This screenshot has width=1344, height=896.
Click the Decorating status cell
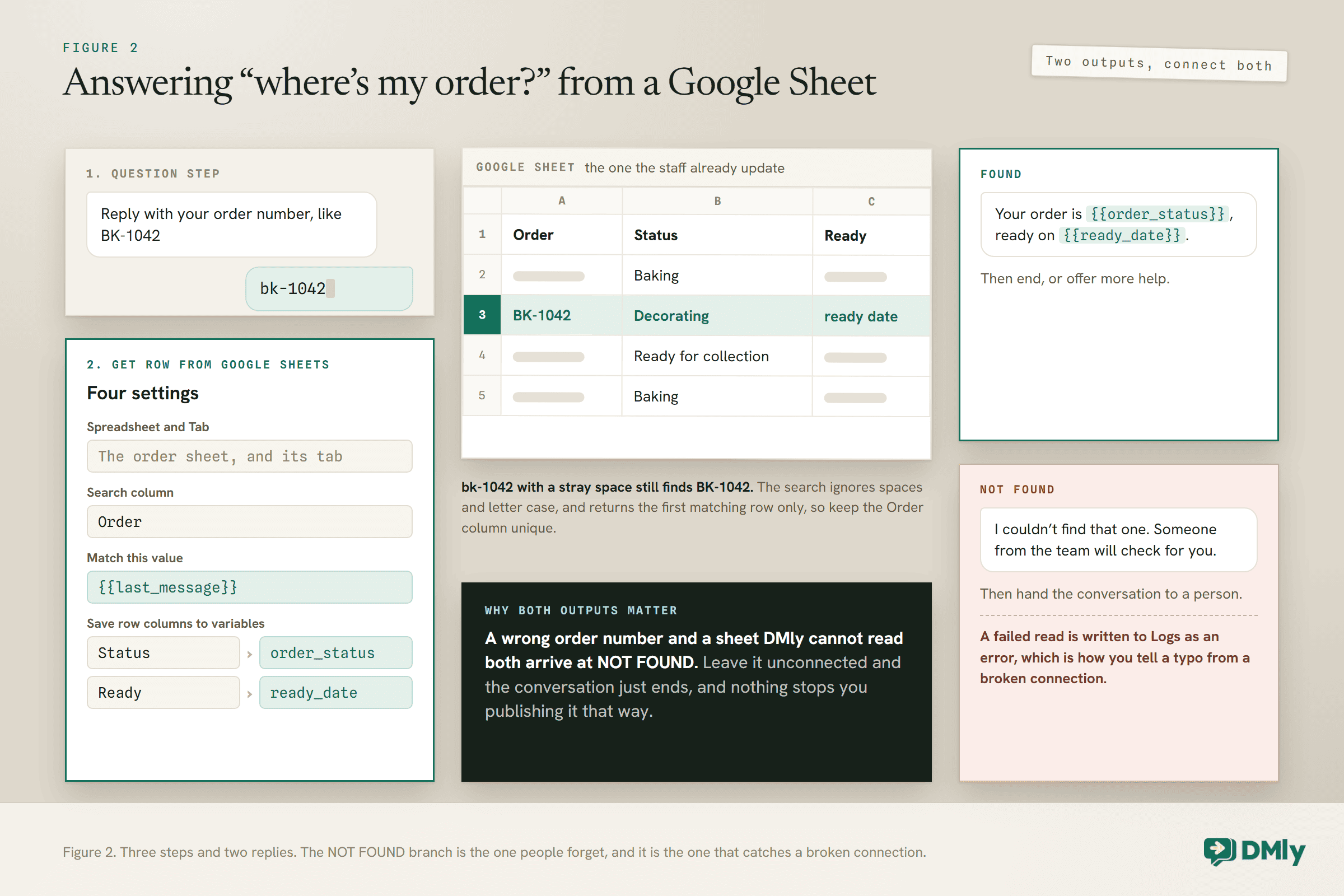point(717,315)
